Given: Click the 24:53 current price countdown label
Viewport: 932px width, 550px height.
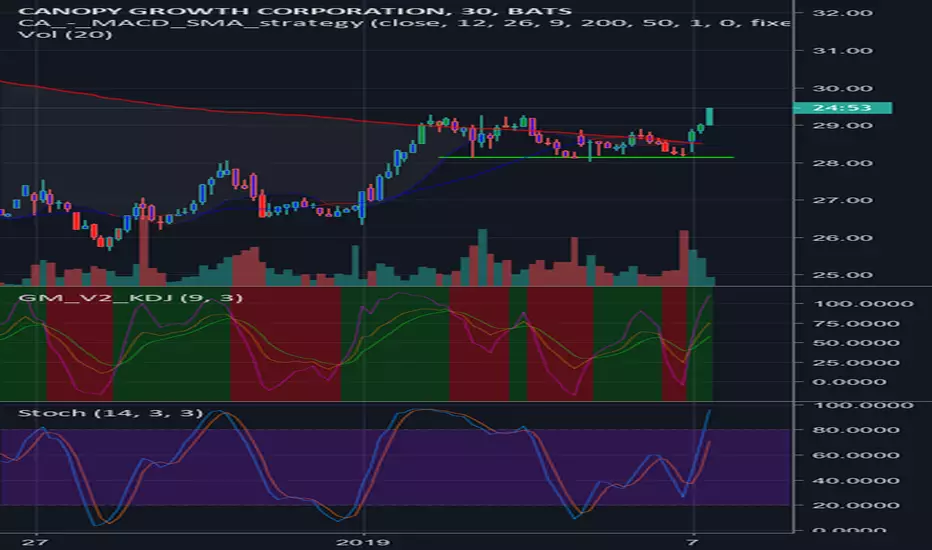Looking at the screenshot, I should click(x=843, y=108).
